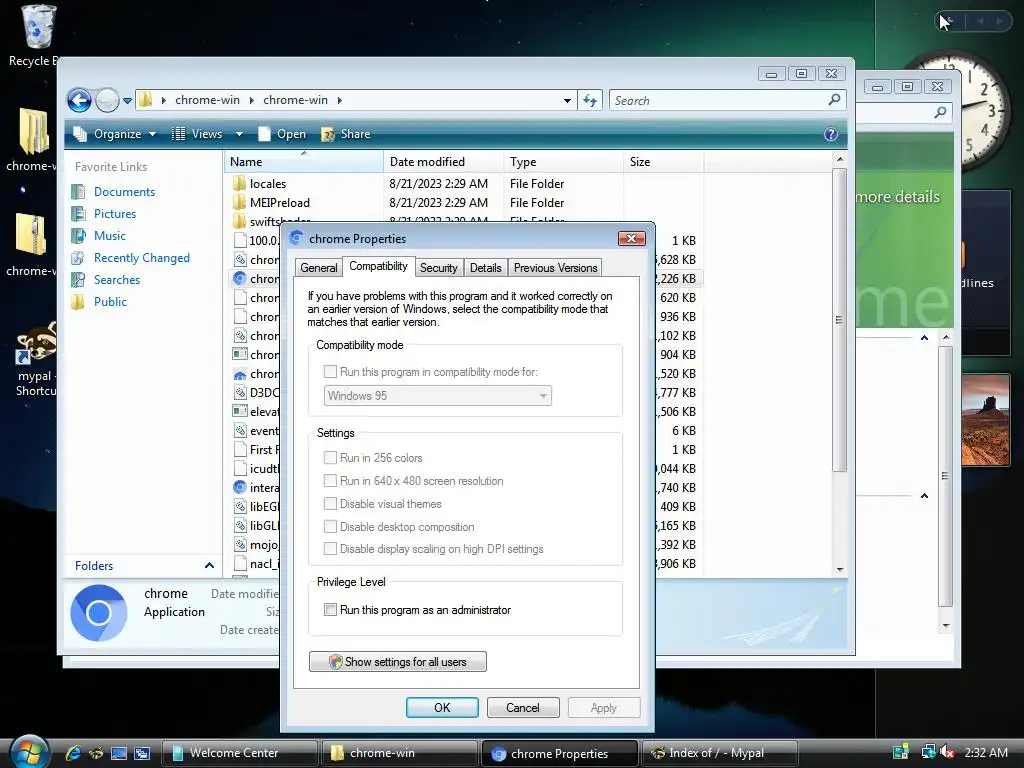
Task: Expand the Folders pane chevron
Action: click(209, 566)
